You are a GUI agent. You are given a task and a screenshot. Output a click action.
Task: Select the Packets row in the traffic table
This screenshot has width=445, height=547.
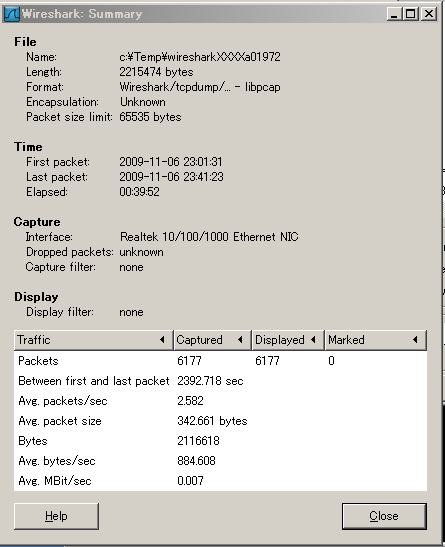220,361
